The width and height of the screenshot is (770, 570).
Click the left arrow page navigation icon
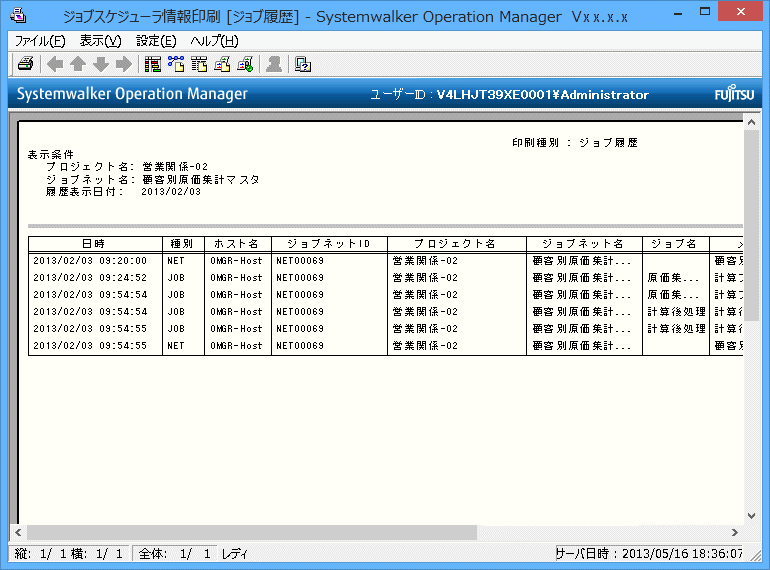point(55,64)
